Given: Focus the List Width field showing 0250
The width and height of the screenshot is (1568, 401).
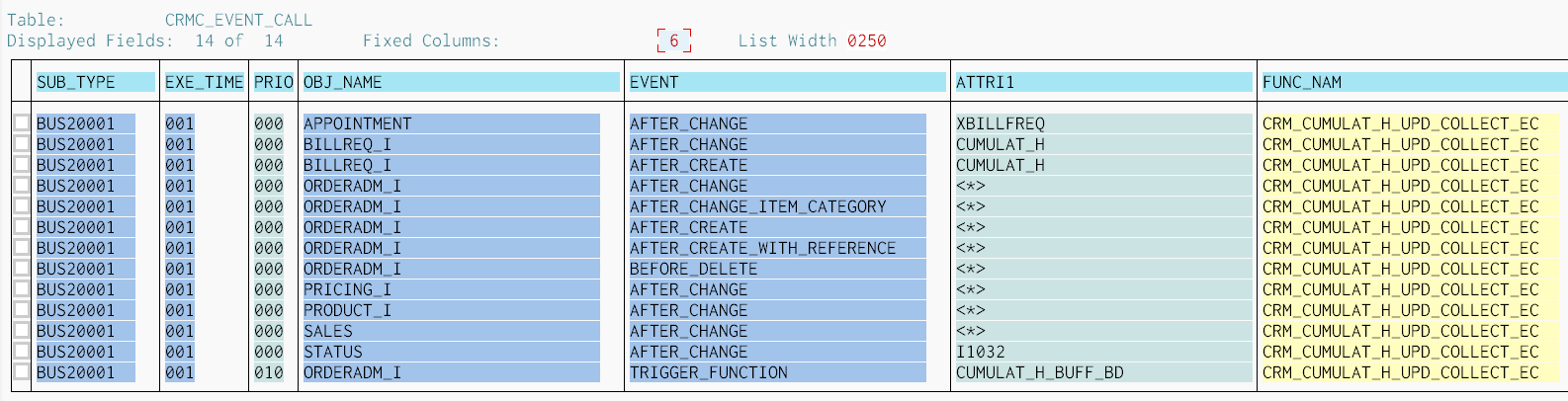Looking at the screenshot, I should pyautogui.click(x=866, y=40).
